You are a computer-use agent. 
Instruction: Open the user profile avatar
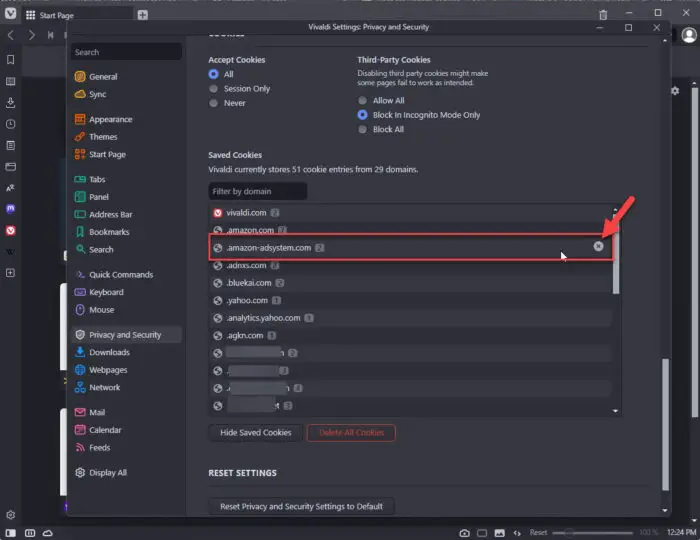tap(689, 35)
